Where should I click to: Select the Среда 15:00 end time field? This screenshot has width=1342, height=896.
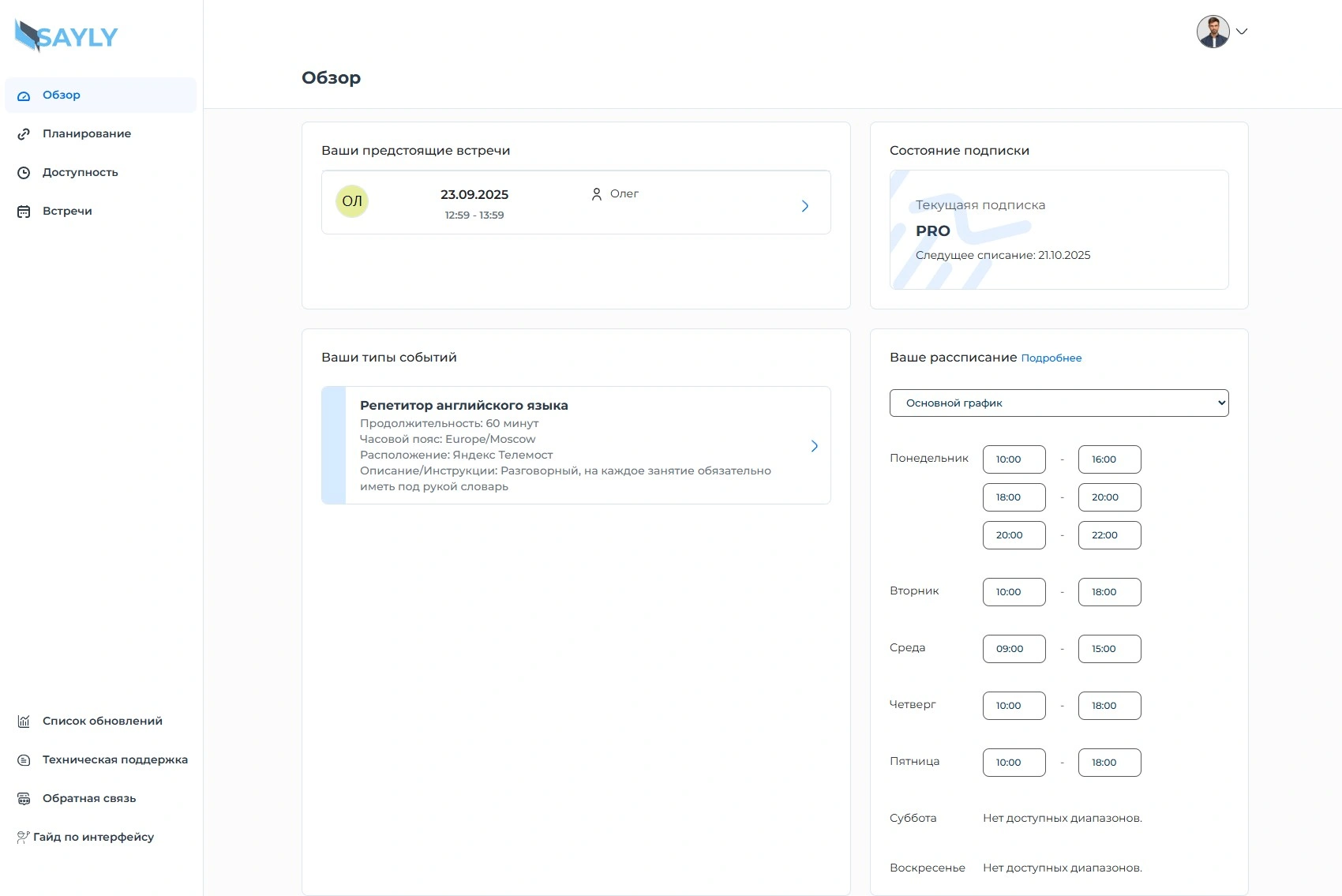(x=1109, y=649)
